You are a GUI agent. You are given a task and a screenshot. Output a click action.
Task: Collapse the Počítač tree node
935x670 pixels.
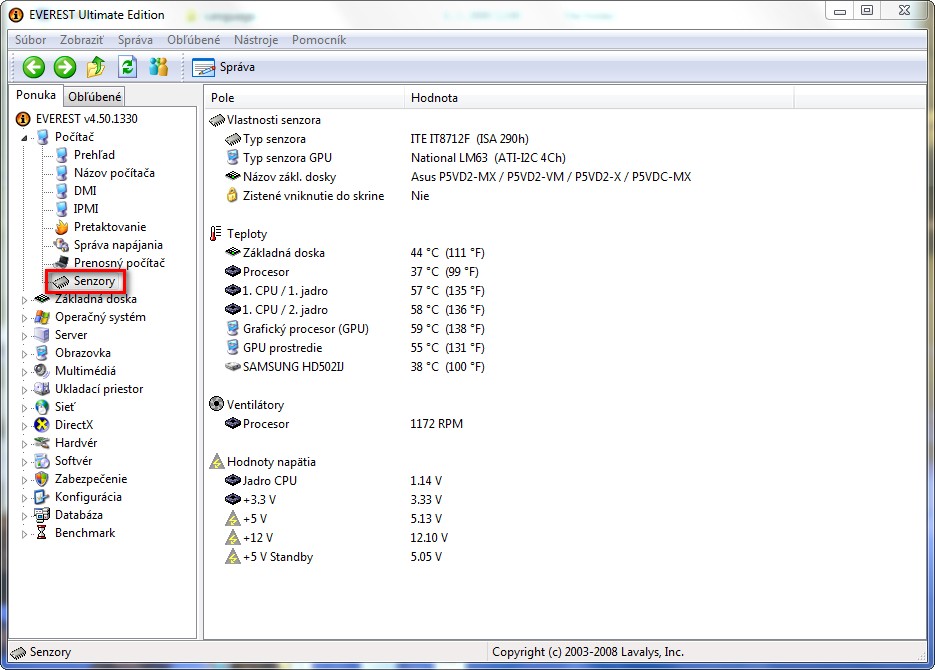[x=25, y=137]
